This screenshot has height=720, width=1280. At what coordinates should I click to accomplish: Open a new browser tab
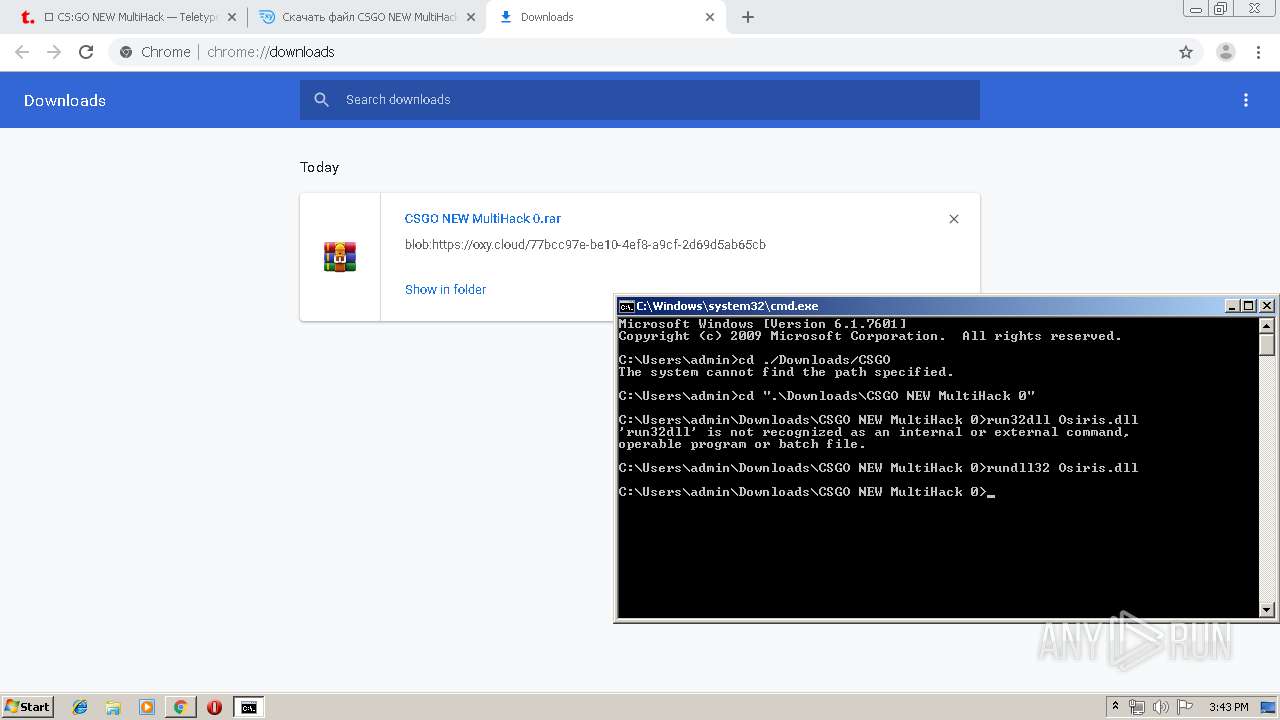[x=748, y=17]
